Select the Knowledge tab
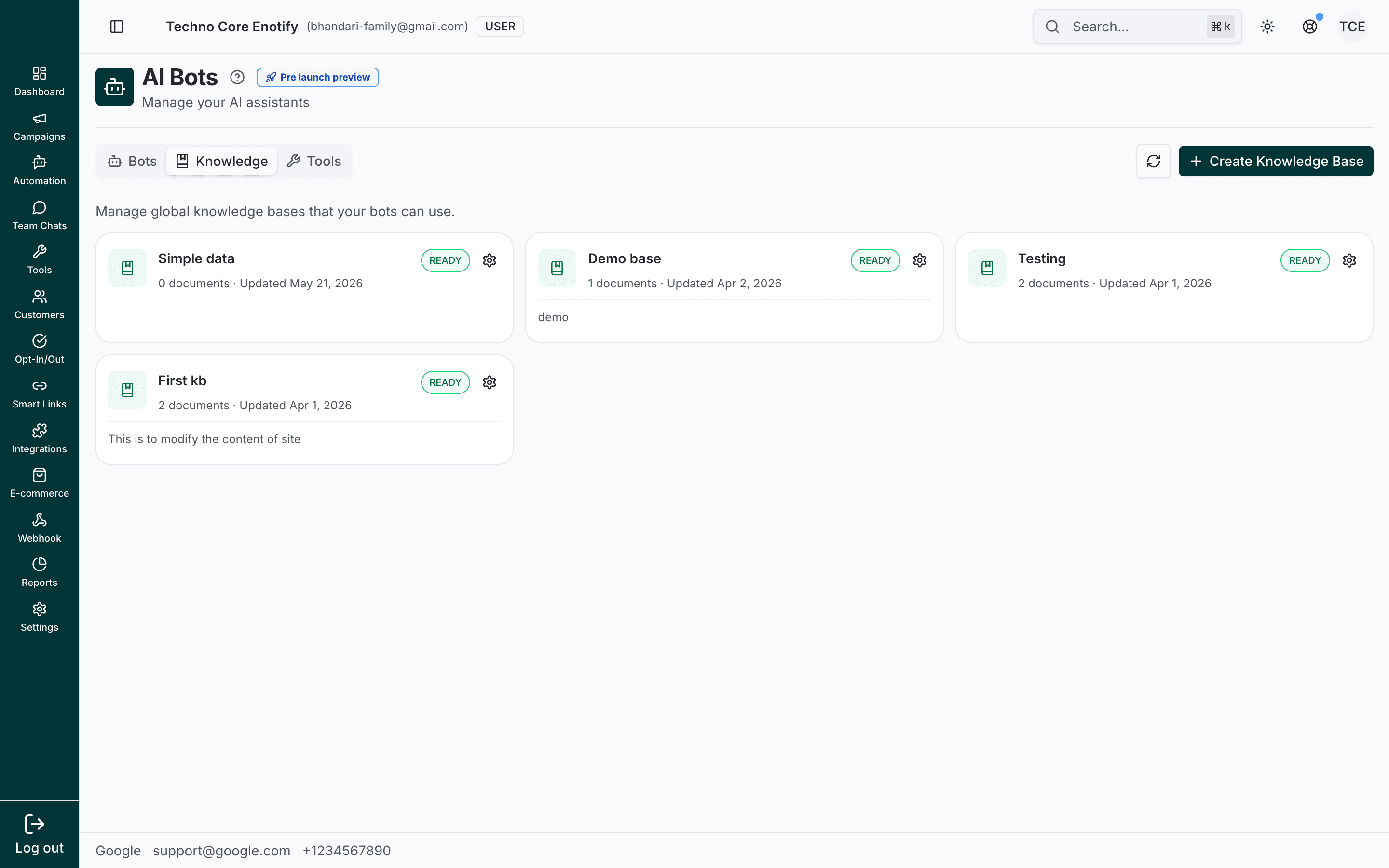 click(x=221, y=162)
